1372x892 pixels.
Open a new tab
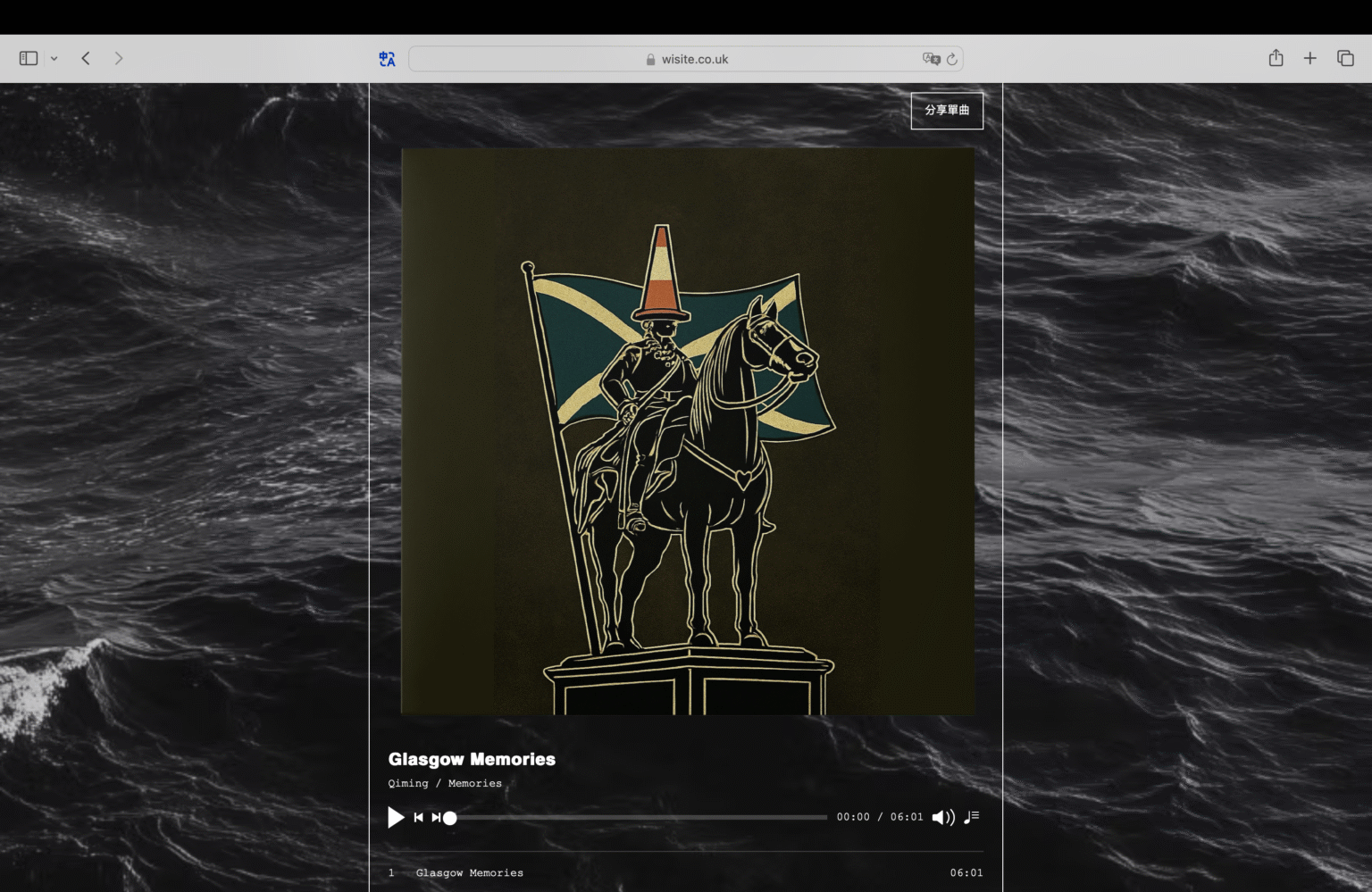point(1310,58)
